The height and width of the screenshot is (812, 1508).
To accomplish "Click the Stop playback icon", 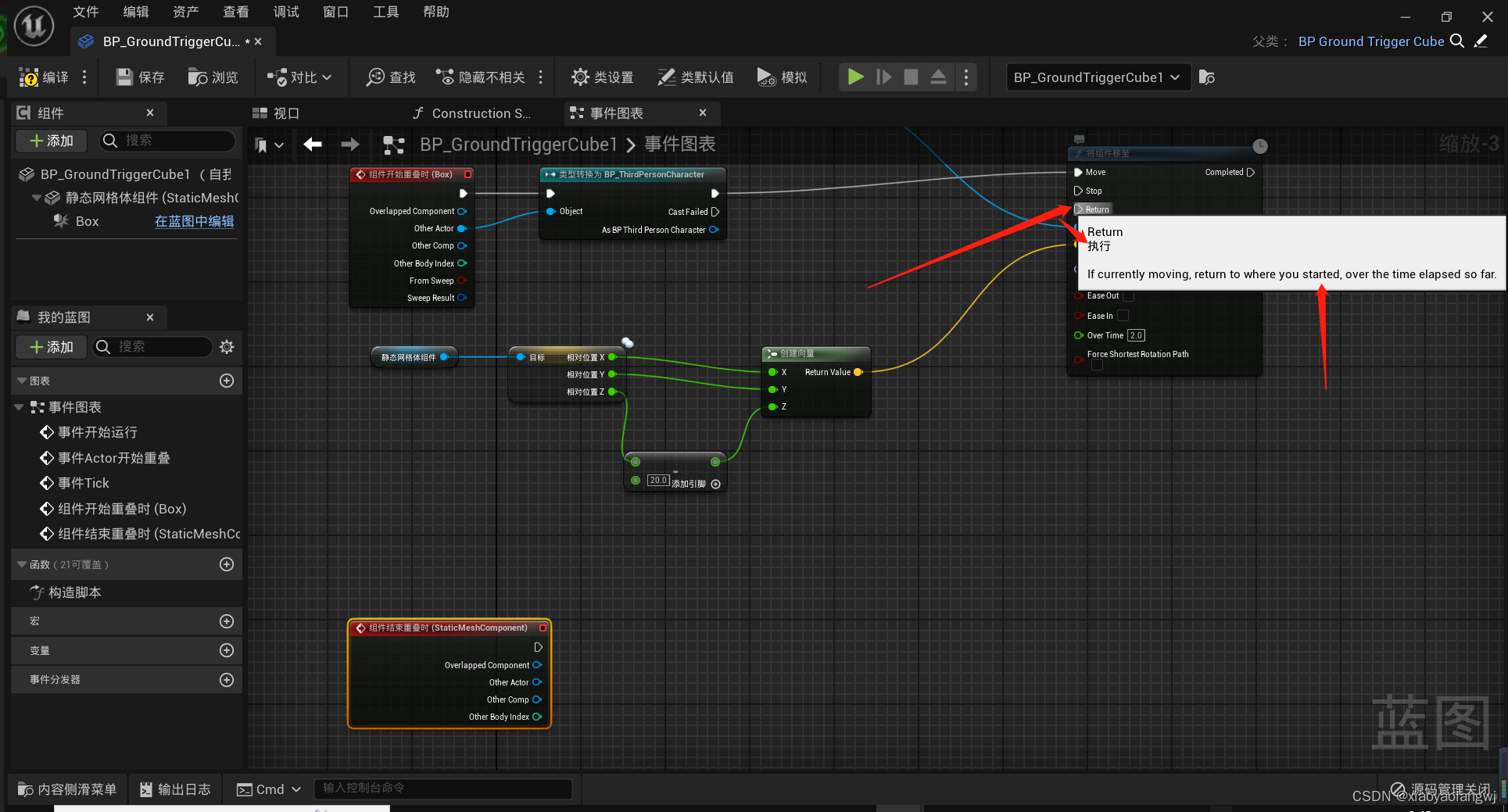I will tap(911, 77).
